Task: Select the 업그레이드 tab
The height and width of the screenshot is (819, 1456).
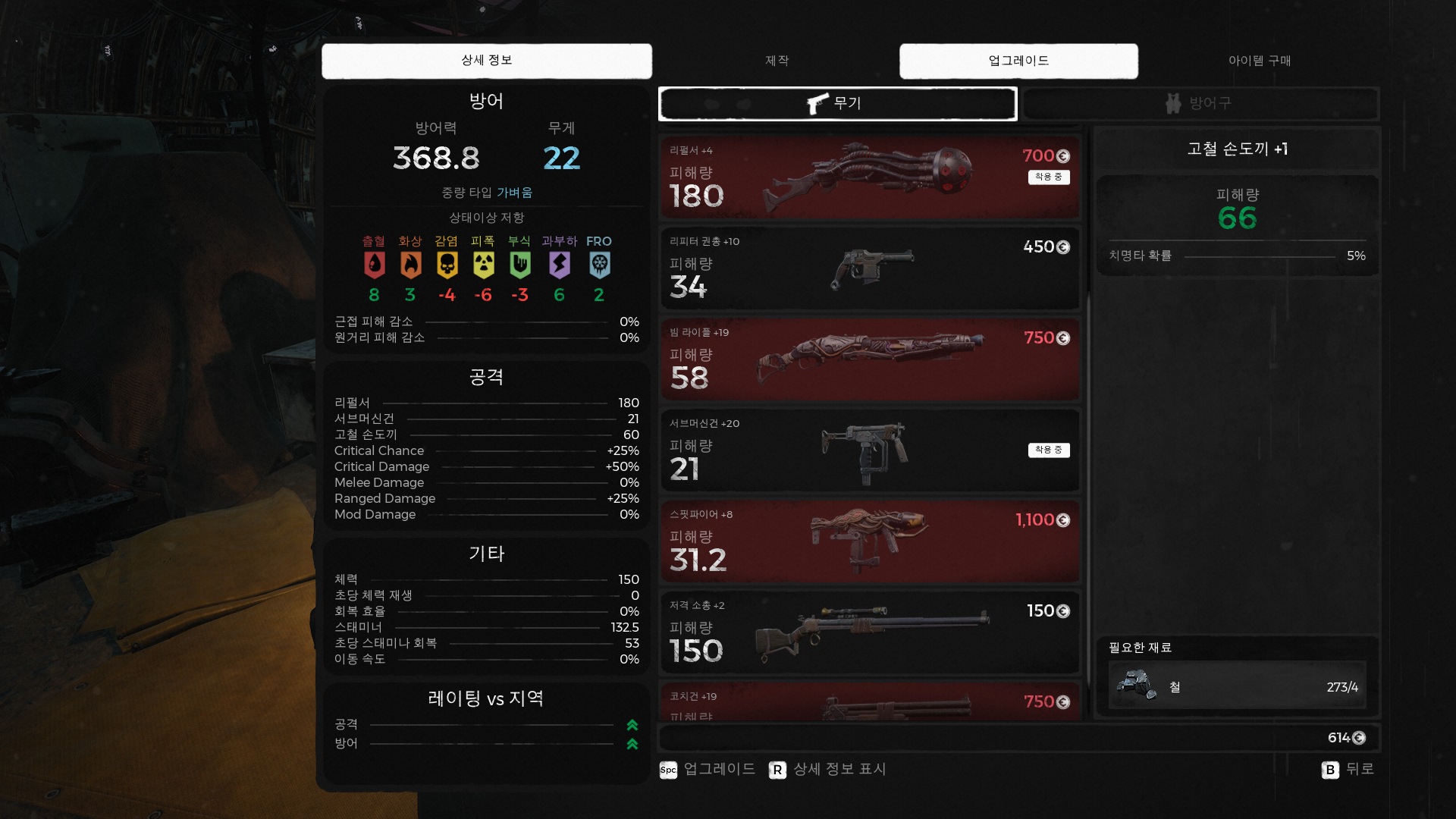Action: click(1018, 61)
